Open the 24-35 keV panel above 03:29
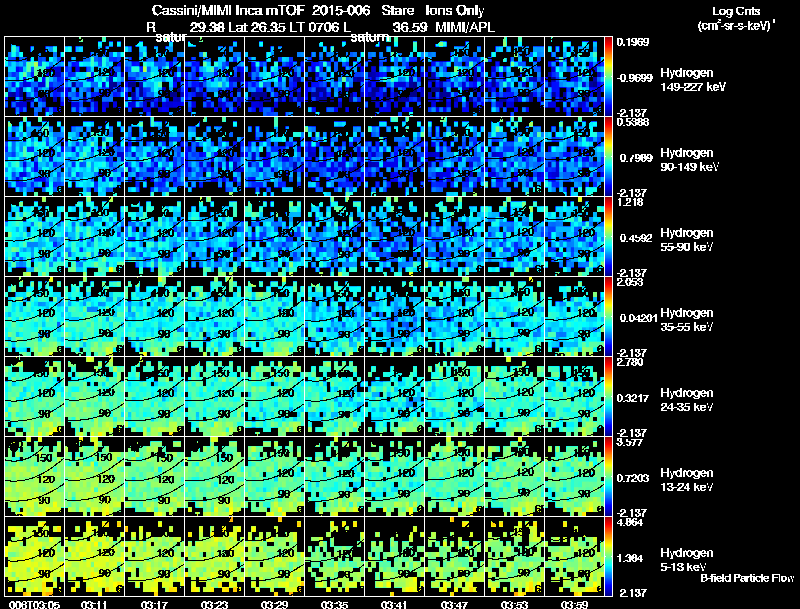 [274, 397]
